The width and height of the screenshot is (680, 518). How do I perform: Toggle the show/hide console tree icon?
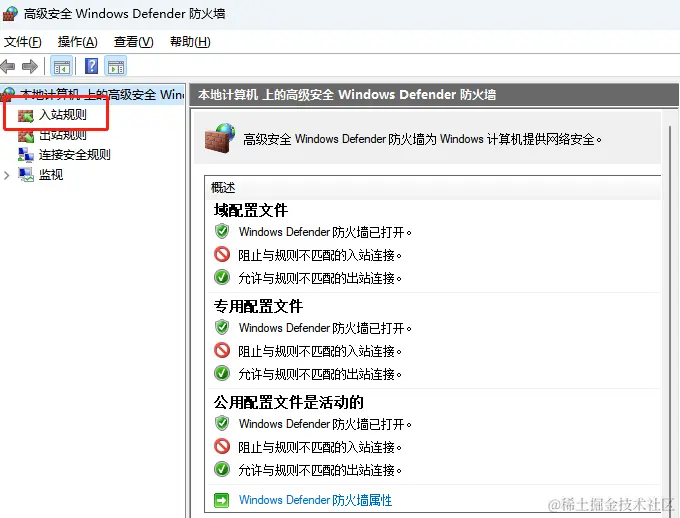(x=62, y=67)
